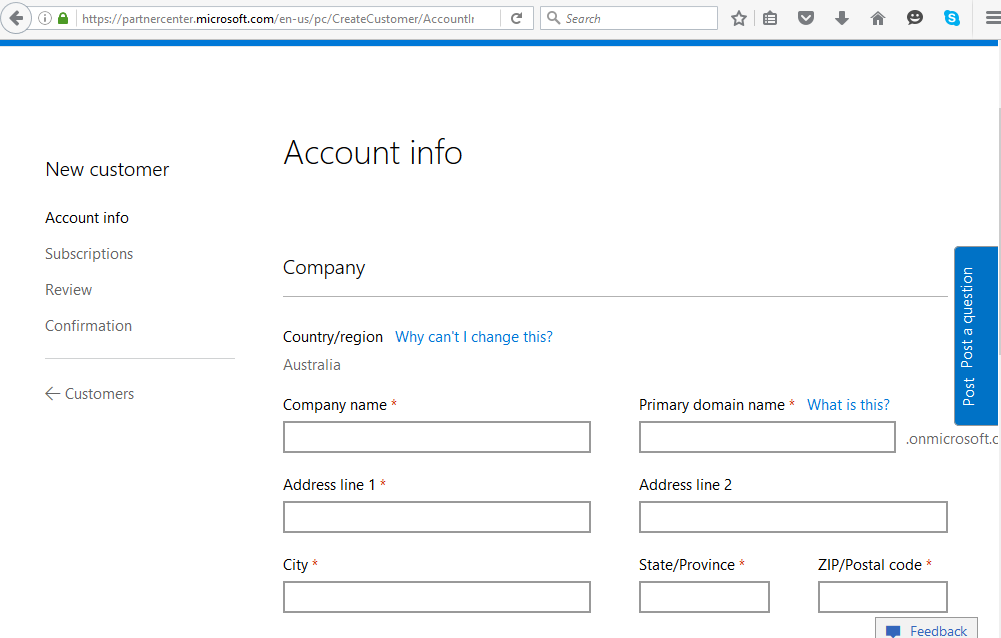
Task: Click the State/Province field
Action: (x=704, y=596)
